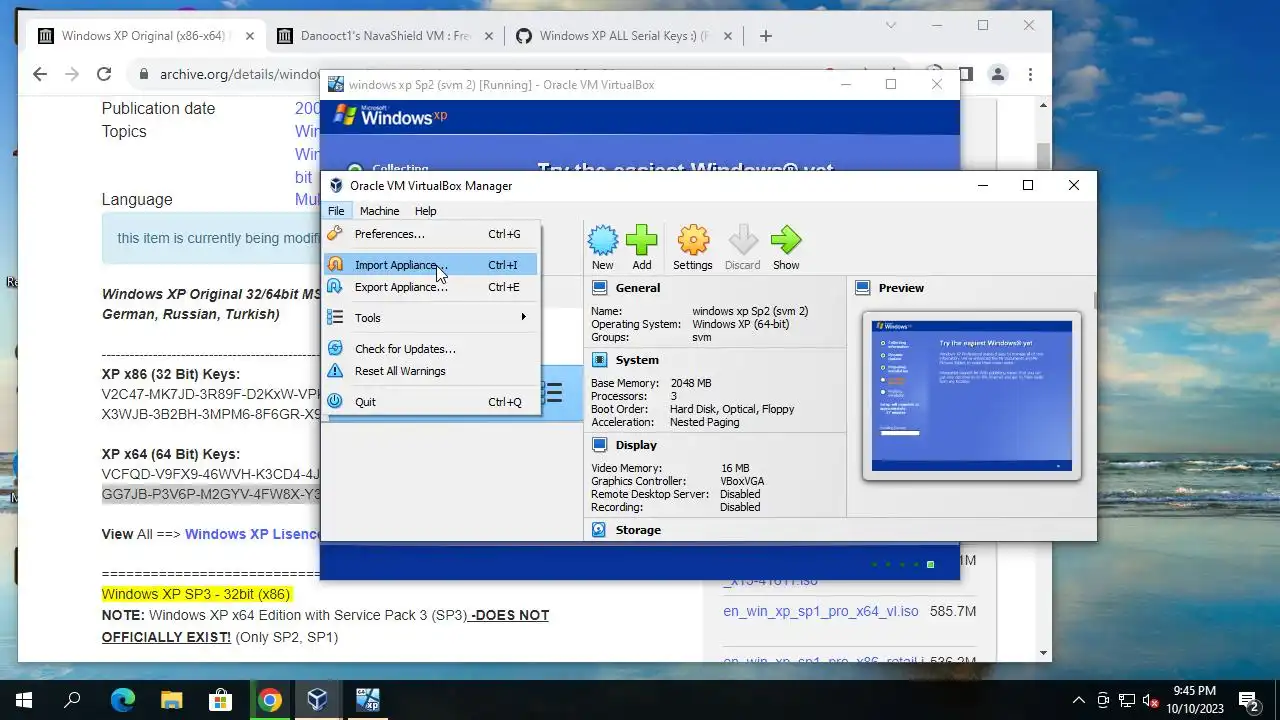Open VirtualBox from the Windows taskbar
Image resolution: width=1280 pixels, height=720 pixels.
pyautogui.click(x=317, y=700)
